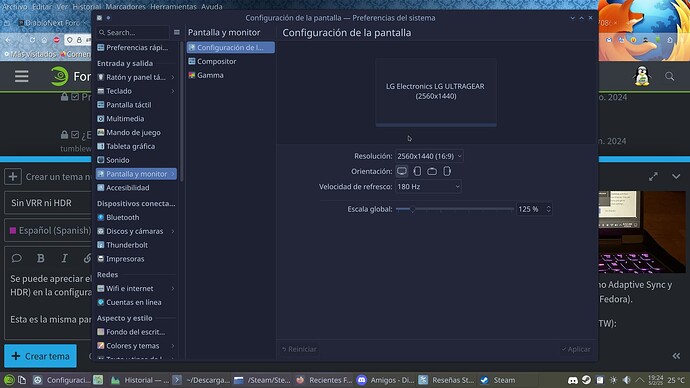Open the application launcher in the taskbar
Screen dimensions: 690x388
(9, 380)
